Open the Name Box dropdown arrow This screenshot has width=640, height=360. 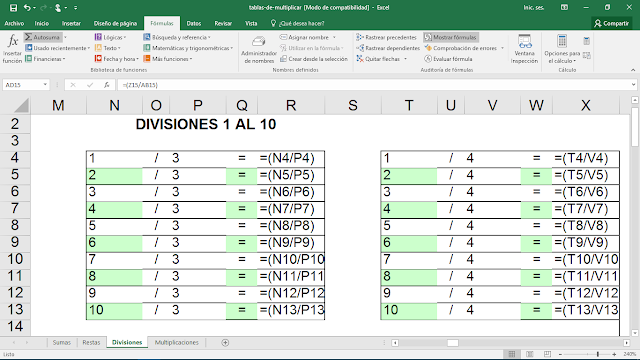[x=45, y=85]
